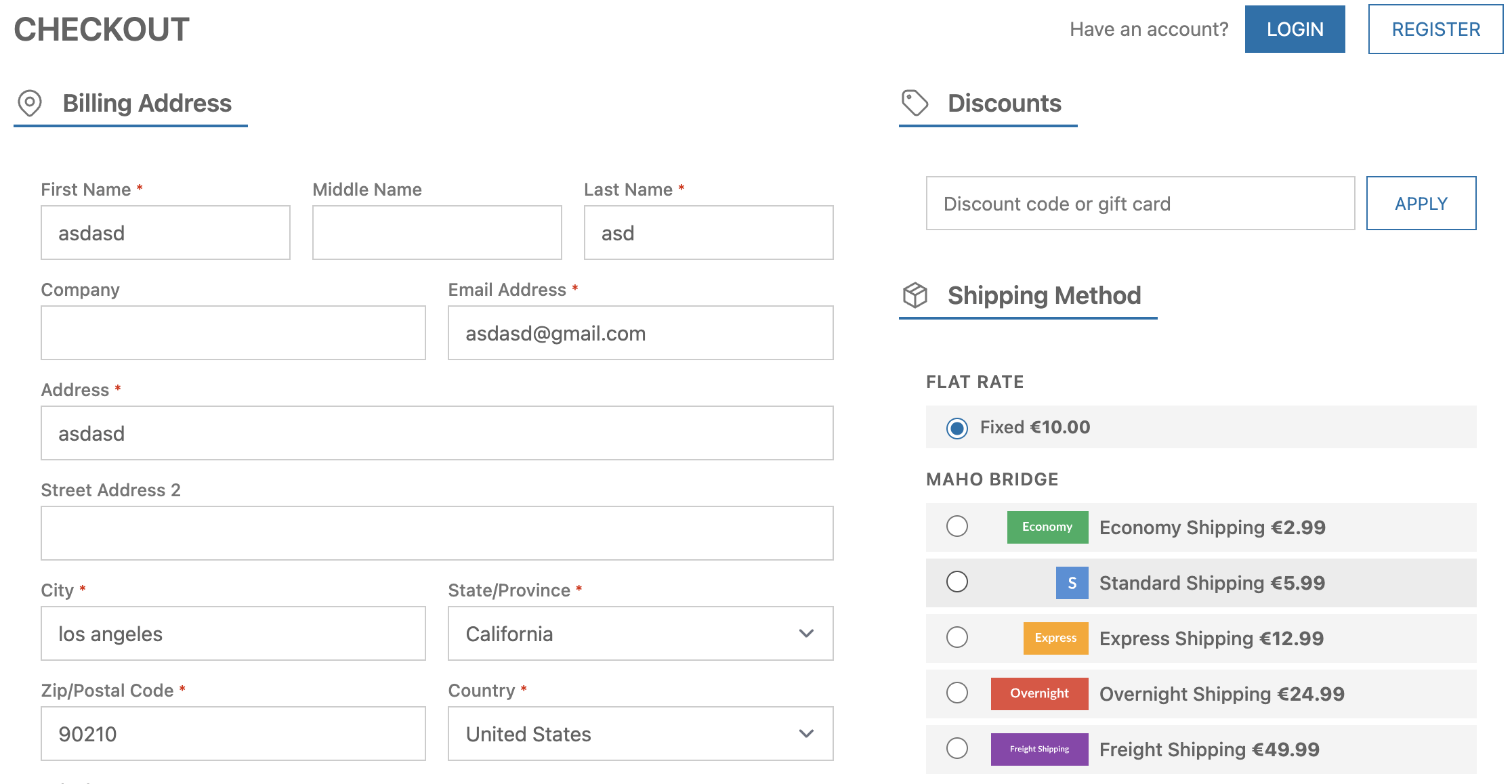Click the APPLY discount button

(x=1421, y=203)
